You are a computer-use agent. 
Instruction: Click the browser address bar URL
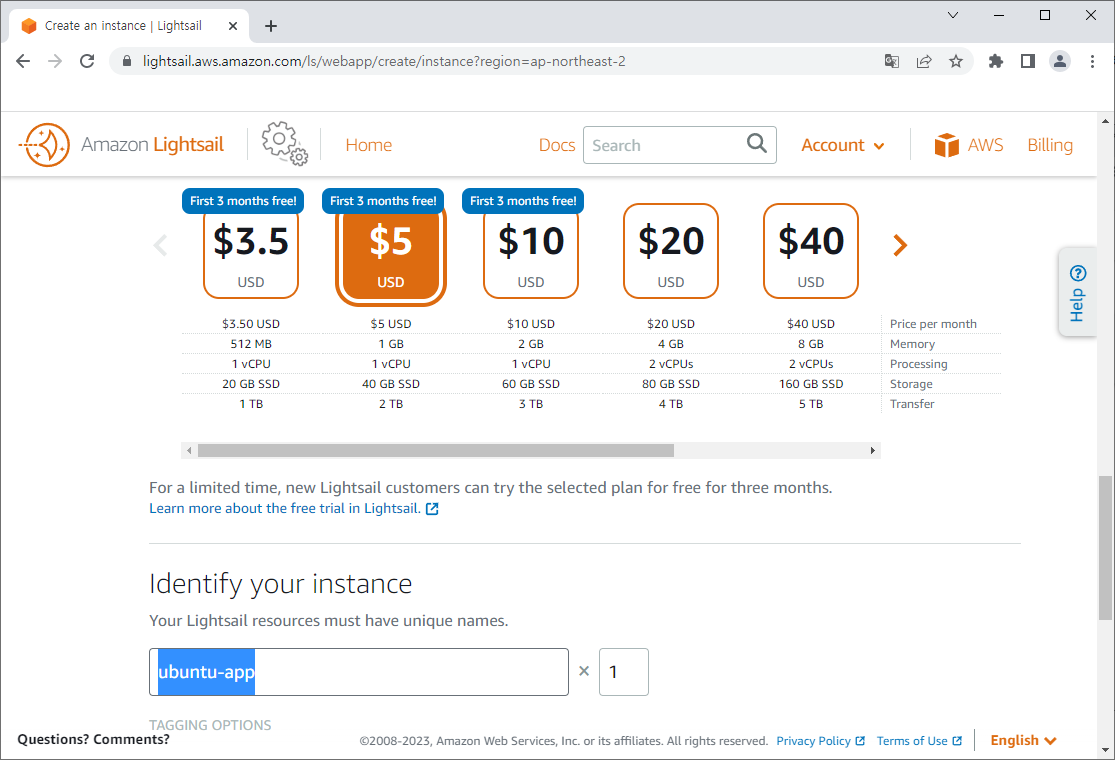click(x=384, y=61)
